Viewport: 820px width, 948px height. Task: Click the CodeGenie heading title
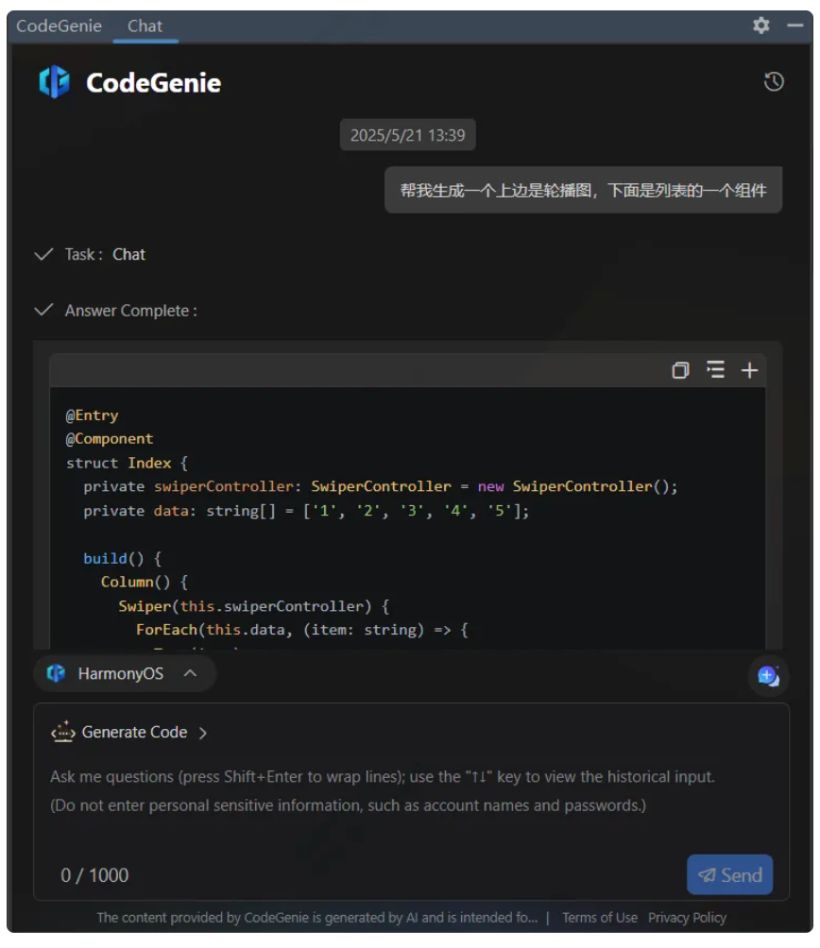pos(153,83)
